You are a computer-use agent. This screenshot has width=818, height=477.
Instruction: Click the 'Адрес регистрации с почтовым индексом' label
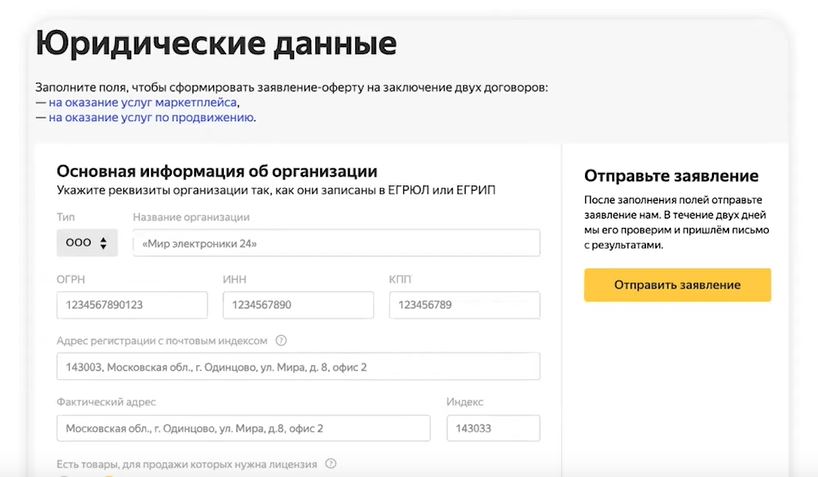tap(162, 340)
